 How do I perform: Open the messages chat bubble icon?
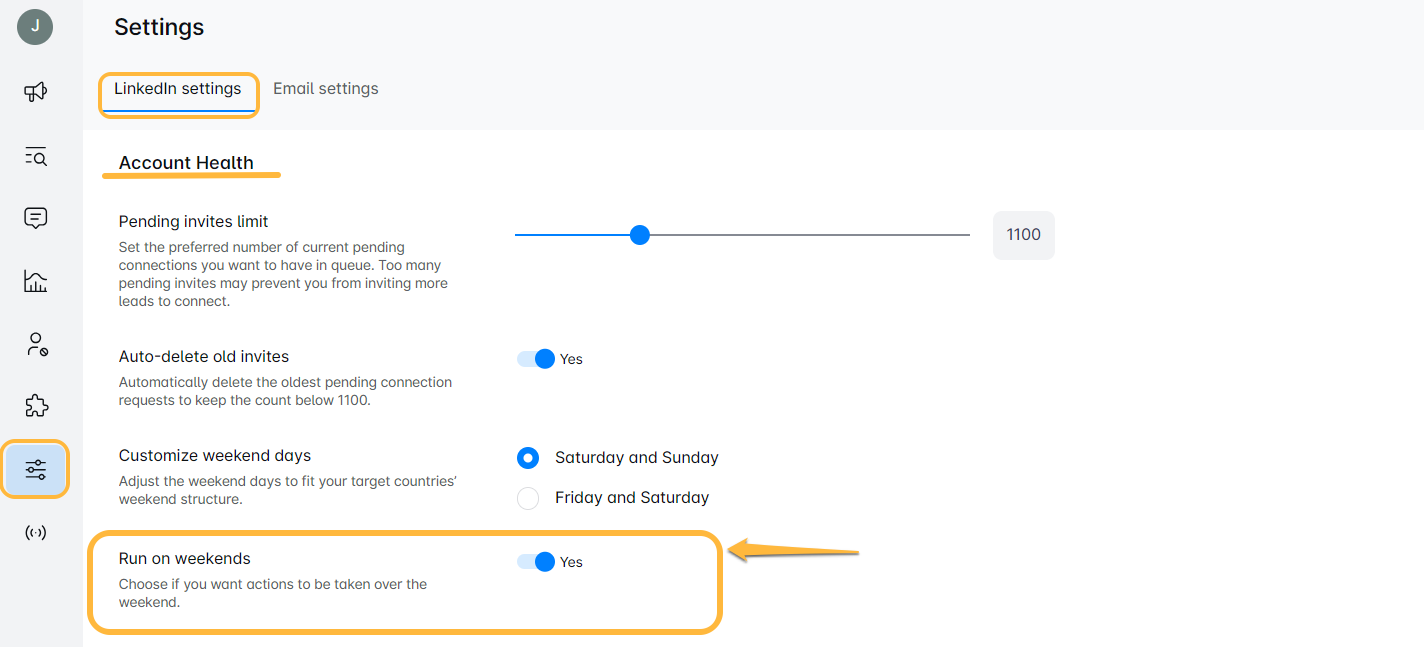(x=35, y=218)
